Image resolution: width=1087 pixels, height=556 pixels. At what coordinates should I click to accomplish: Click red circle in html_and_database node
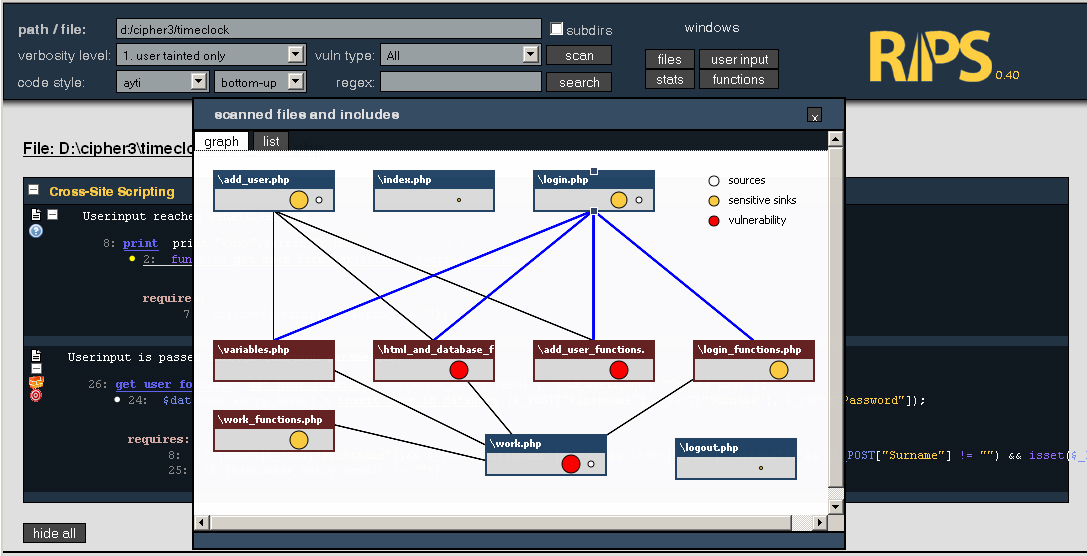pyautogui.click(x=459, y=370)
